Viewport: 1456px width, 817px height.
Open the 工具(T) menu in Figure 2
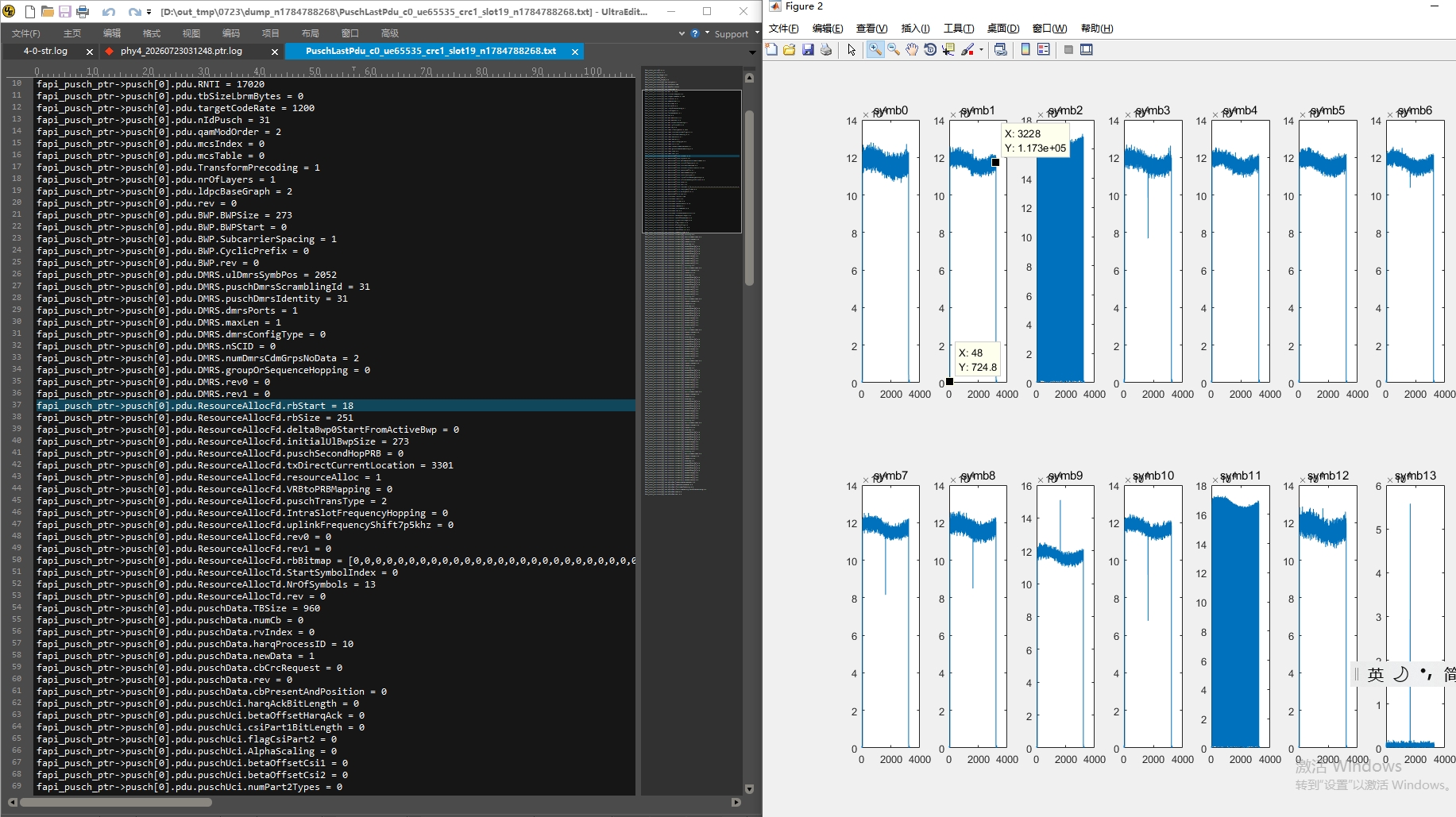pyautogui.click(x=959, y=29)
